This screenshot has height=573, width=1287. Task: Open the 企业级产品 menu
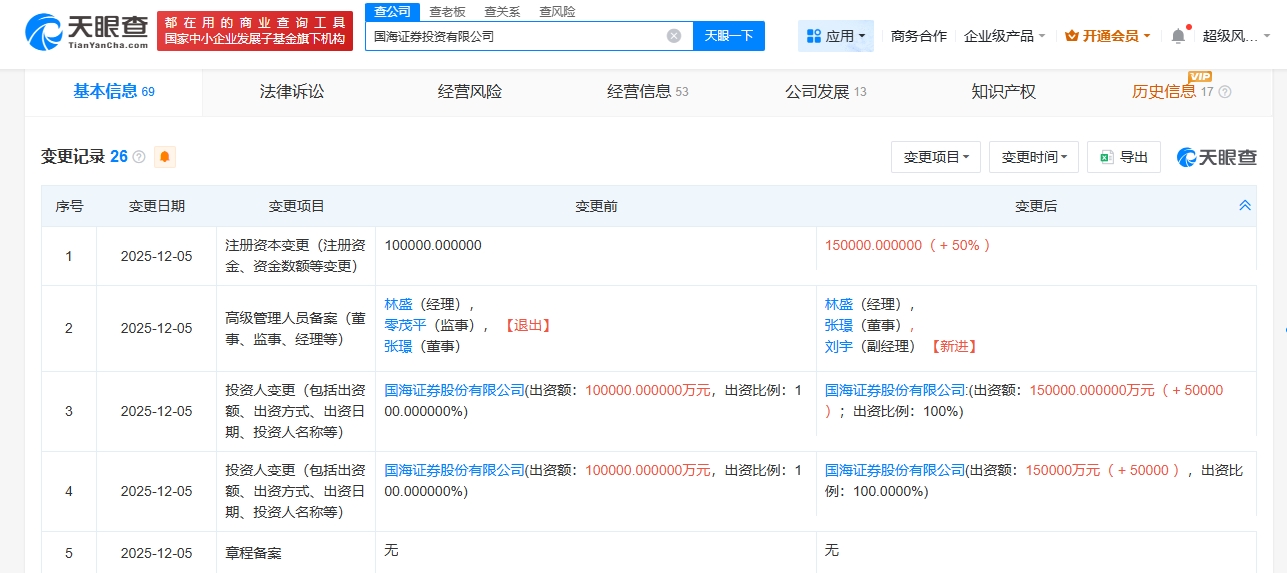coord(1004,36)
